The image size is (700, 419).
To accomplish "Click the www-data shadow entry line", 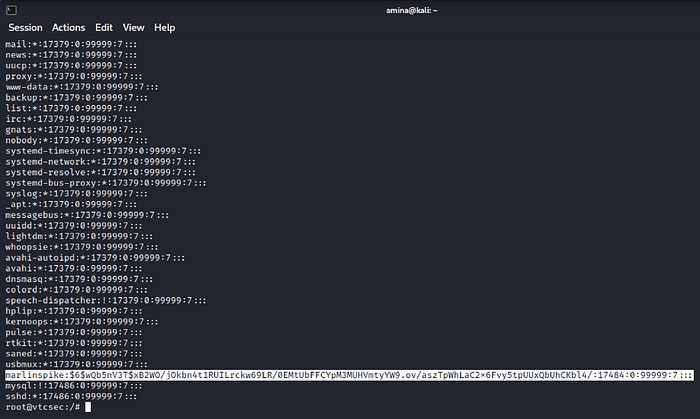I will tap(82, 87).
